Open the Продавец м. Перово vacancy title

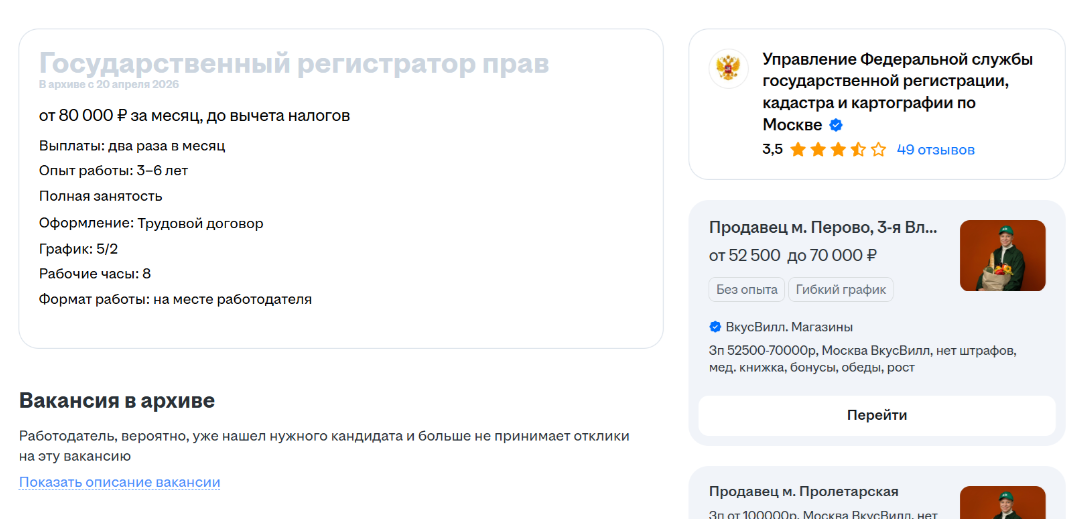823,227
